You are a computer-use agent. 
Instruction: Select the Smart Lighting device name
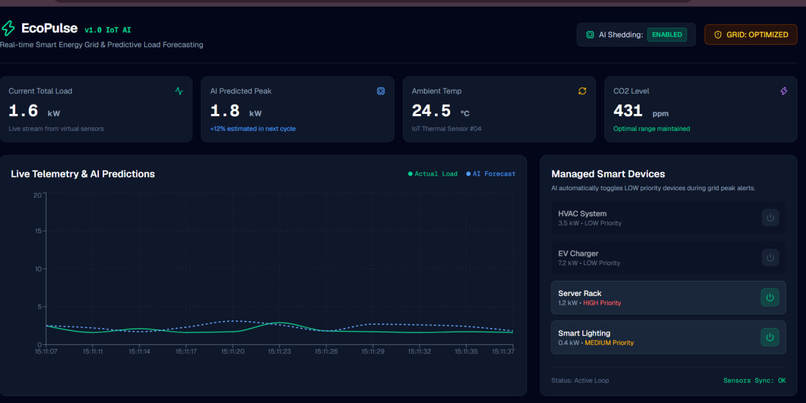(x=584, y=333)
